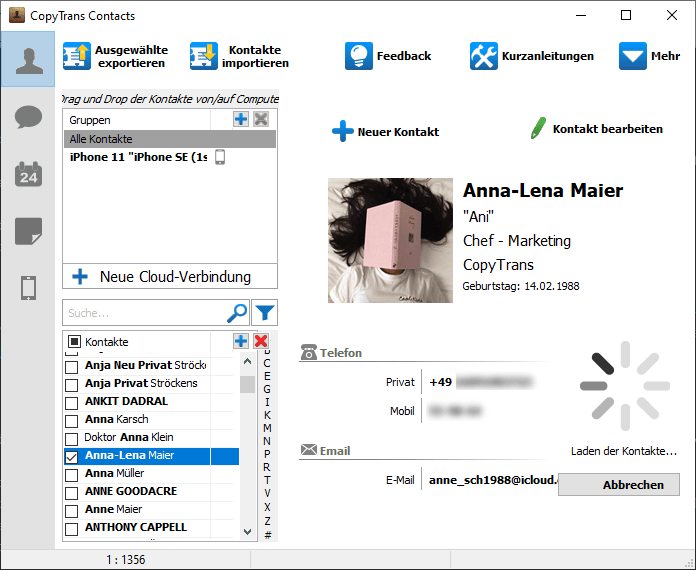Jump to letter G in index

coord(267,389)
